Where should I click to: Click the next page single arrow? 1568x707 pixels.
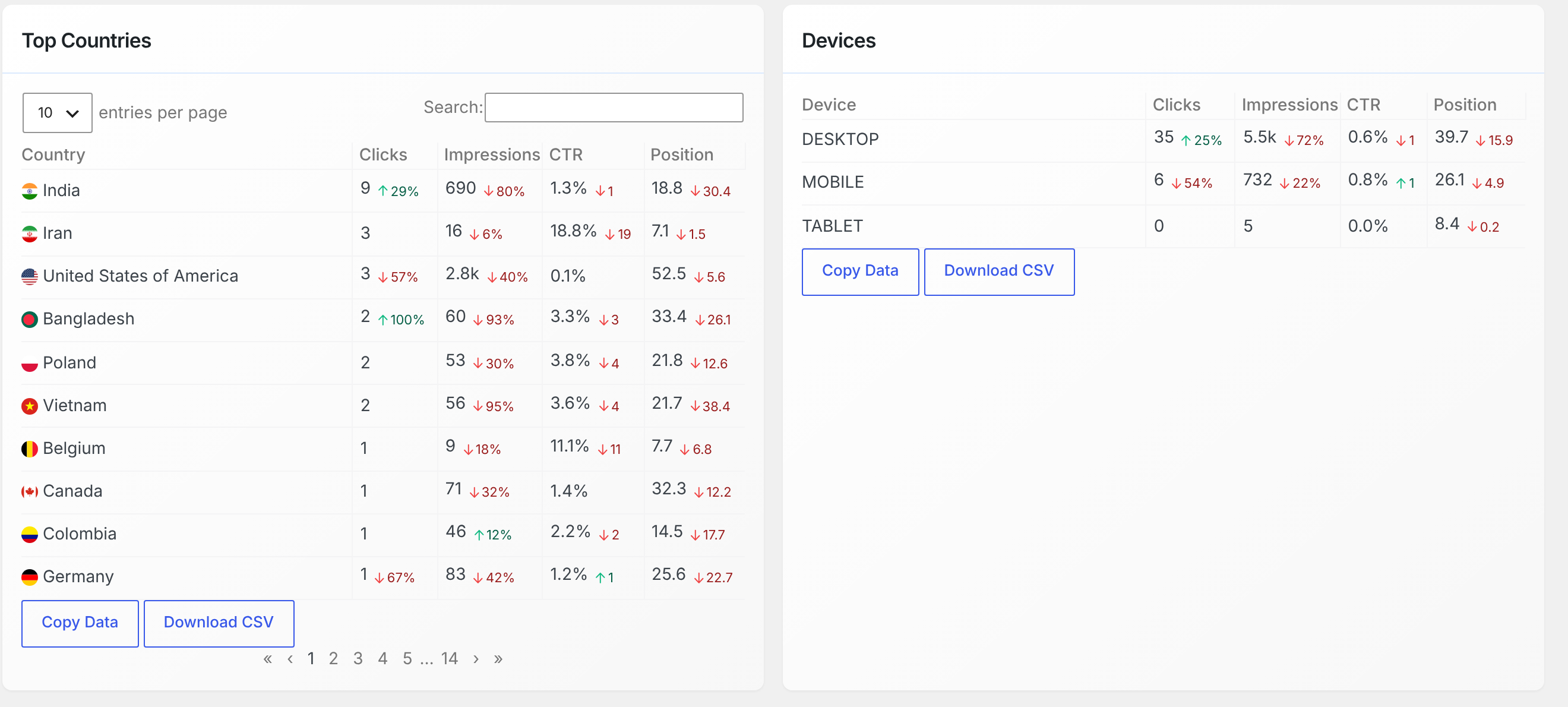[x=476, y=658]
